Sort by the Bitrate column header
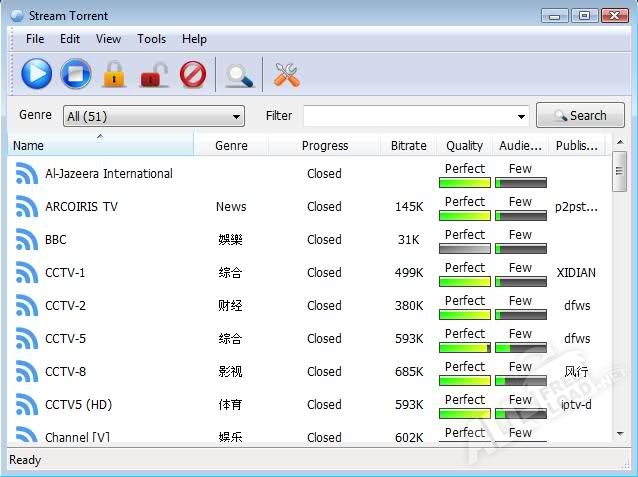The width and height of the screenshot is (638, 477). [408, 146]
